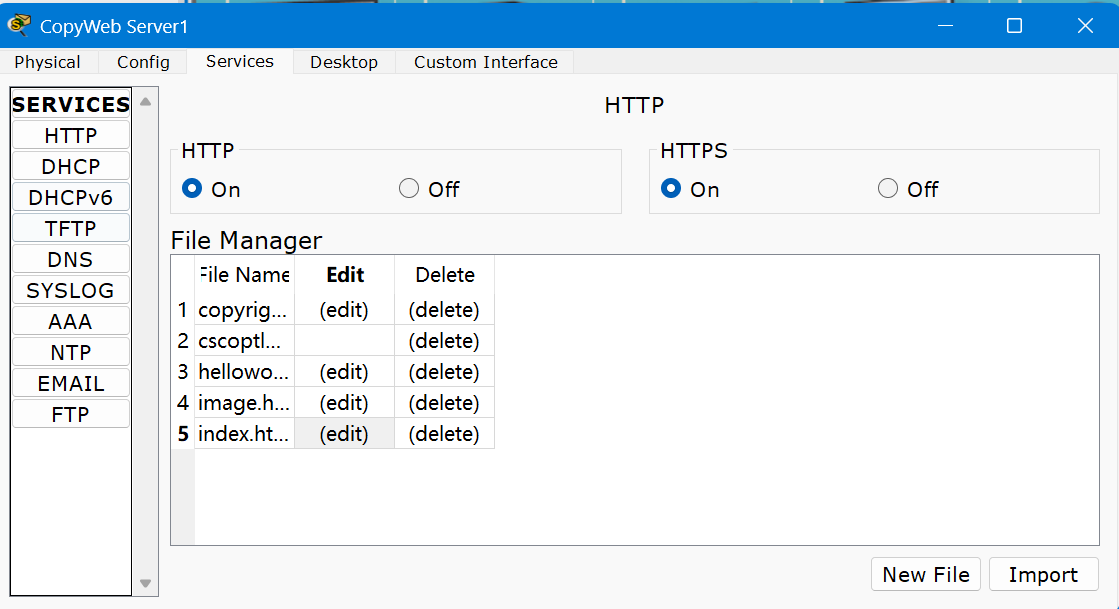Select DHCP in the services list

click(71, 166)
